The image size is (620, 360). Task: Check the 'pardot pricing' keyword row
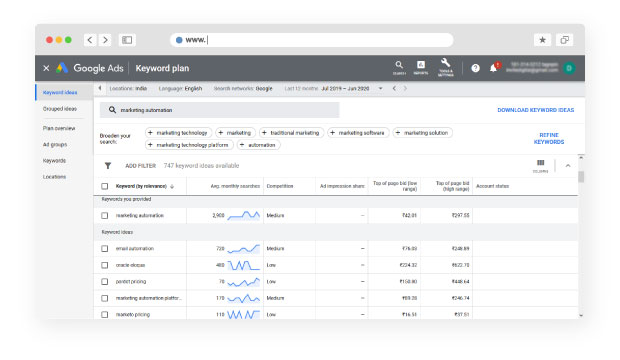pos(104,282)
